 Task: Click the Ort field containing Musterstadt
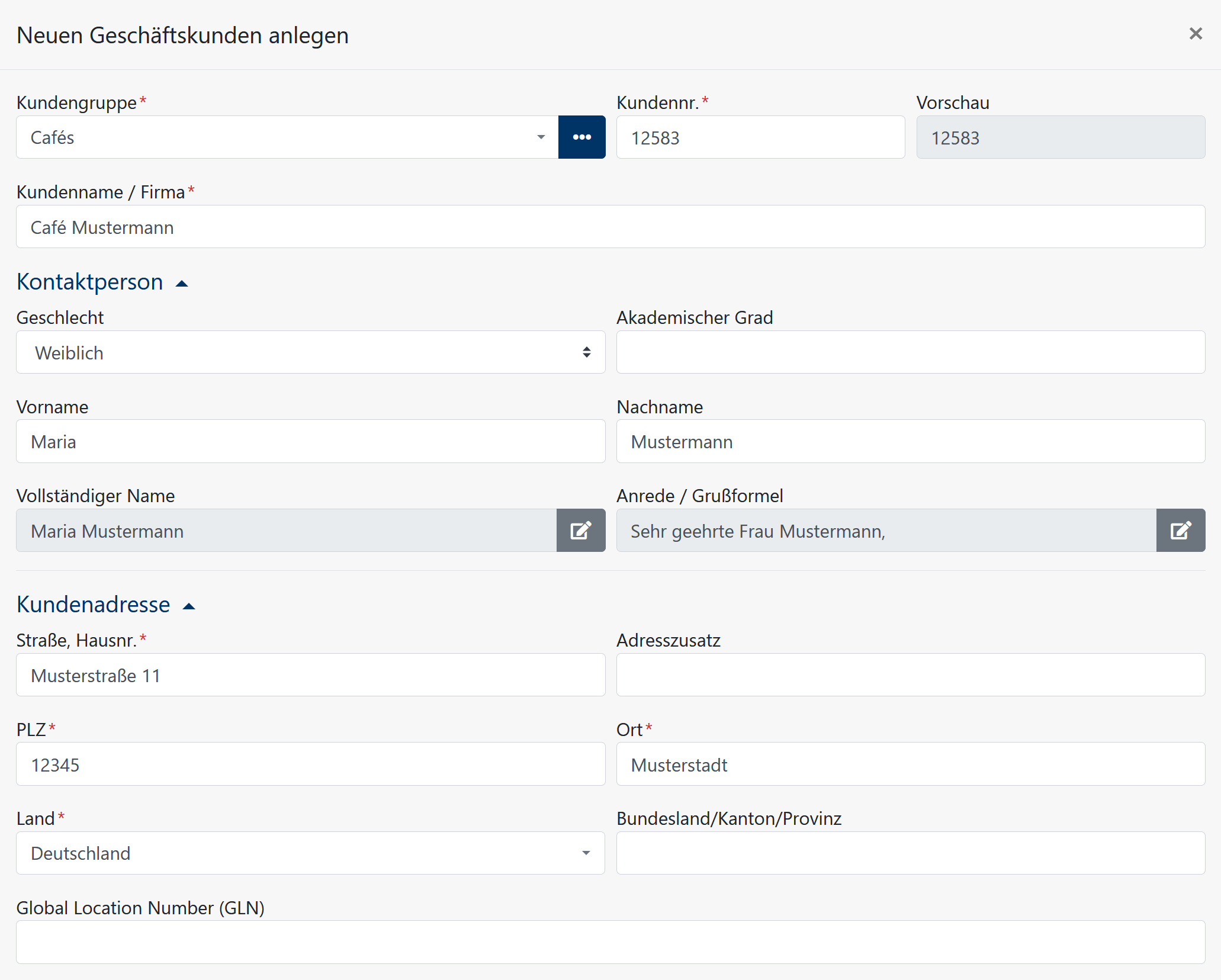[x=911, y=764]
